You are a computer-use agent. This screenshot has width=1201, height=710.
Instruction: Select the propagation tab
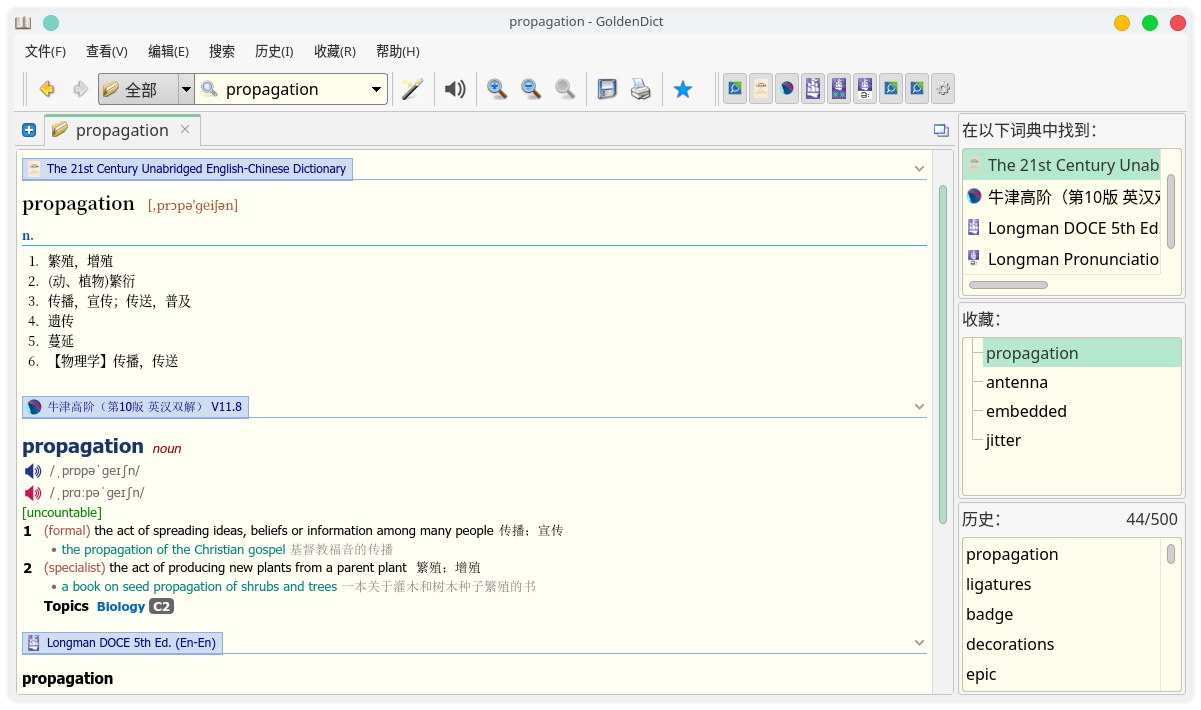(x=122, y=130)
